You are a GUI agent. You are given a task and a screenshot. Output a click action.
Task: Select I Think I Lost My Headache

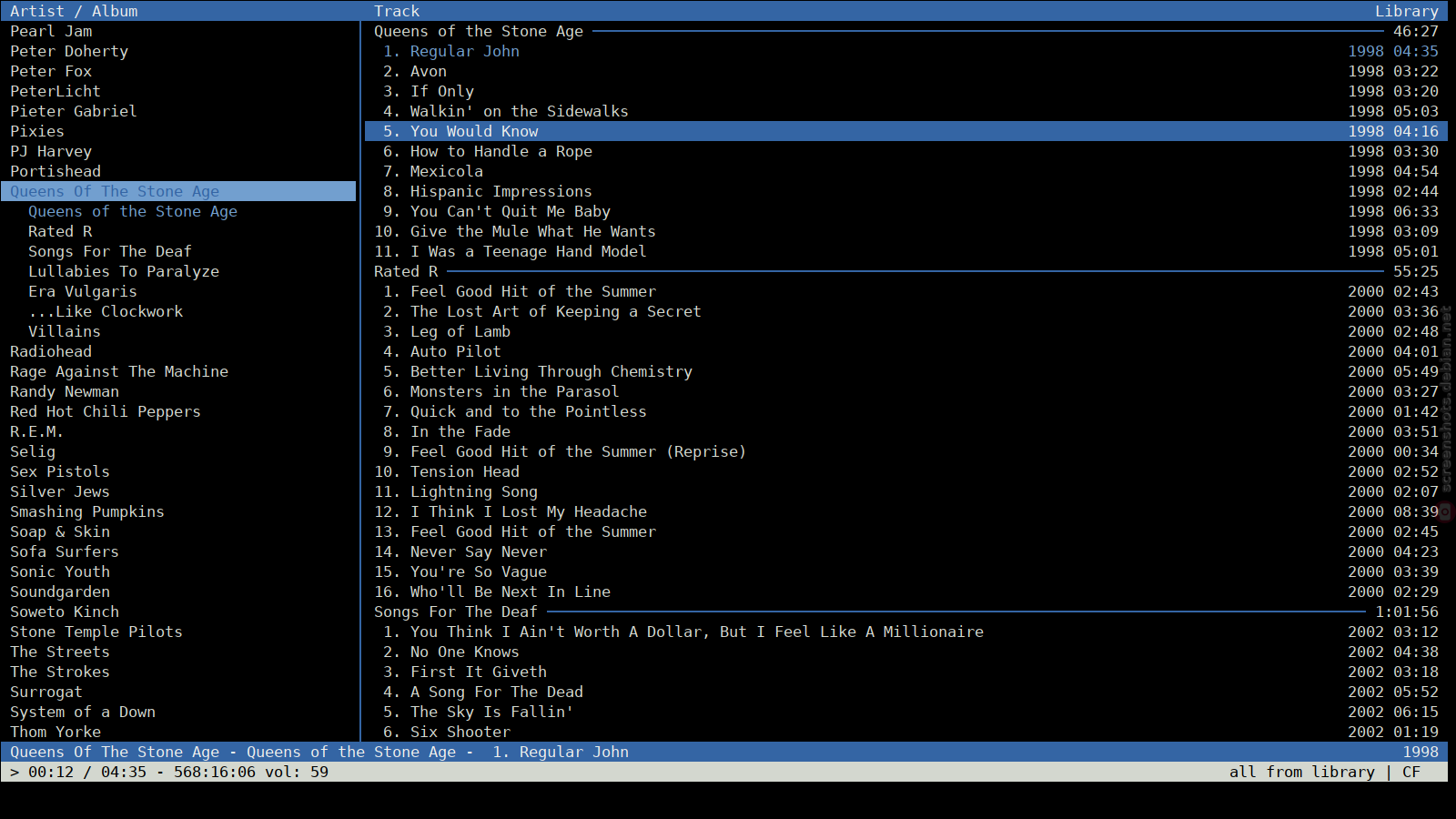906,511
